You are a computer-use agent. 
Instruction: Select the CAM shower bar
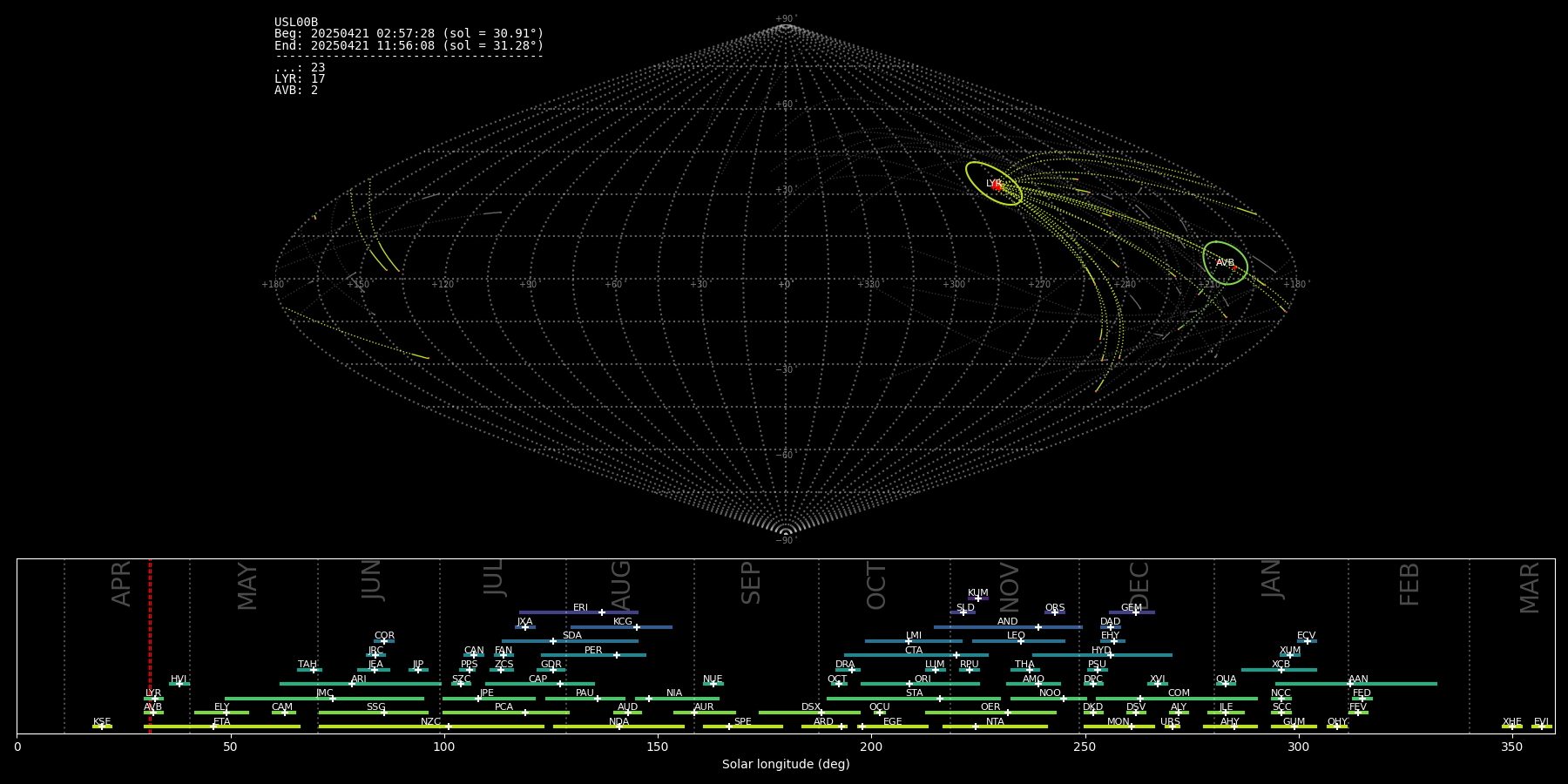point(283,713)
